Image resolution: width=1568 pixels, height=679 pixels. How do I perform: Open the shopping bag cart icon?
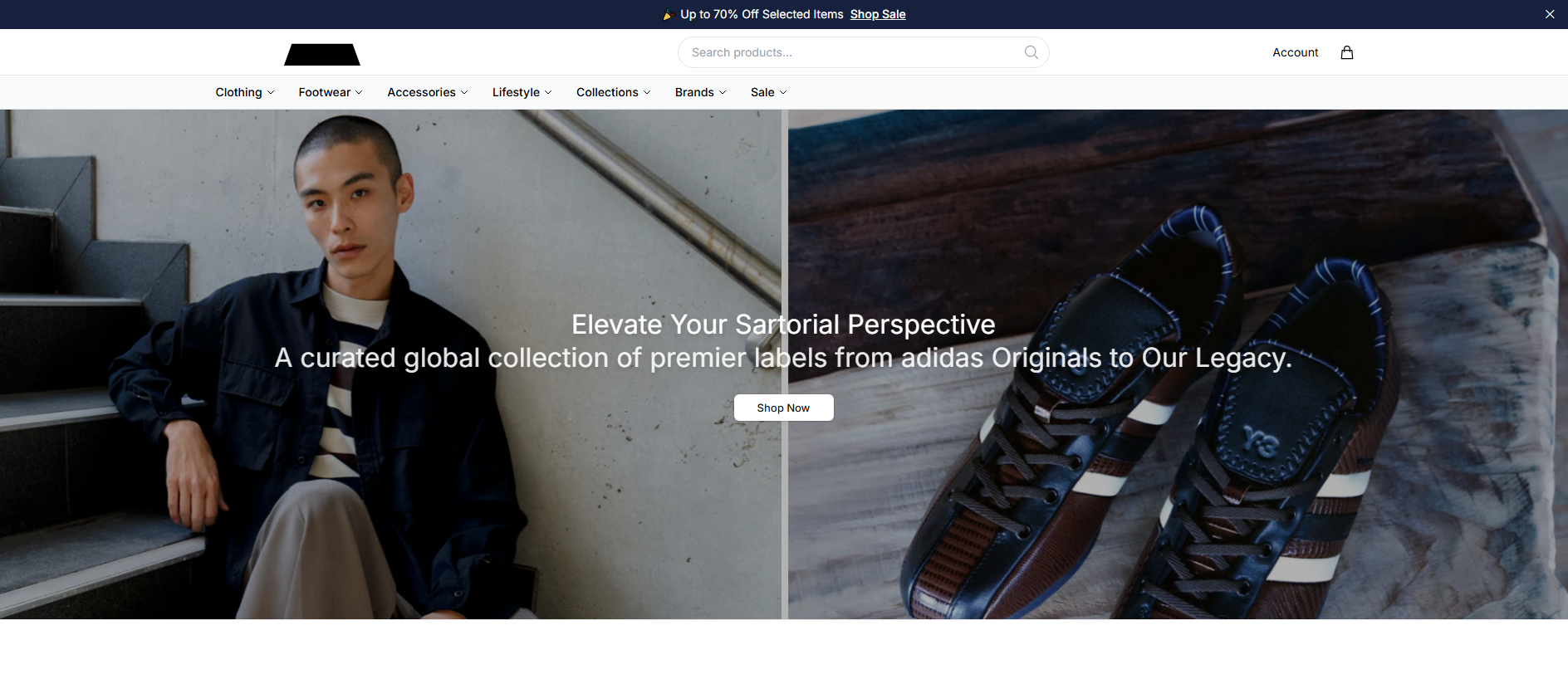(x=1347, y=52)
